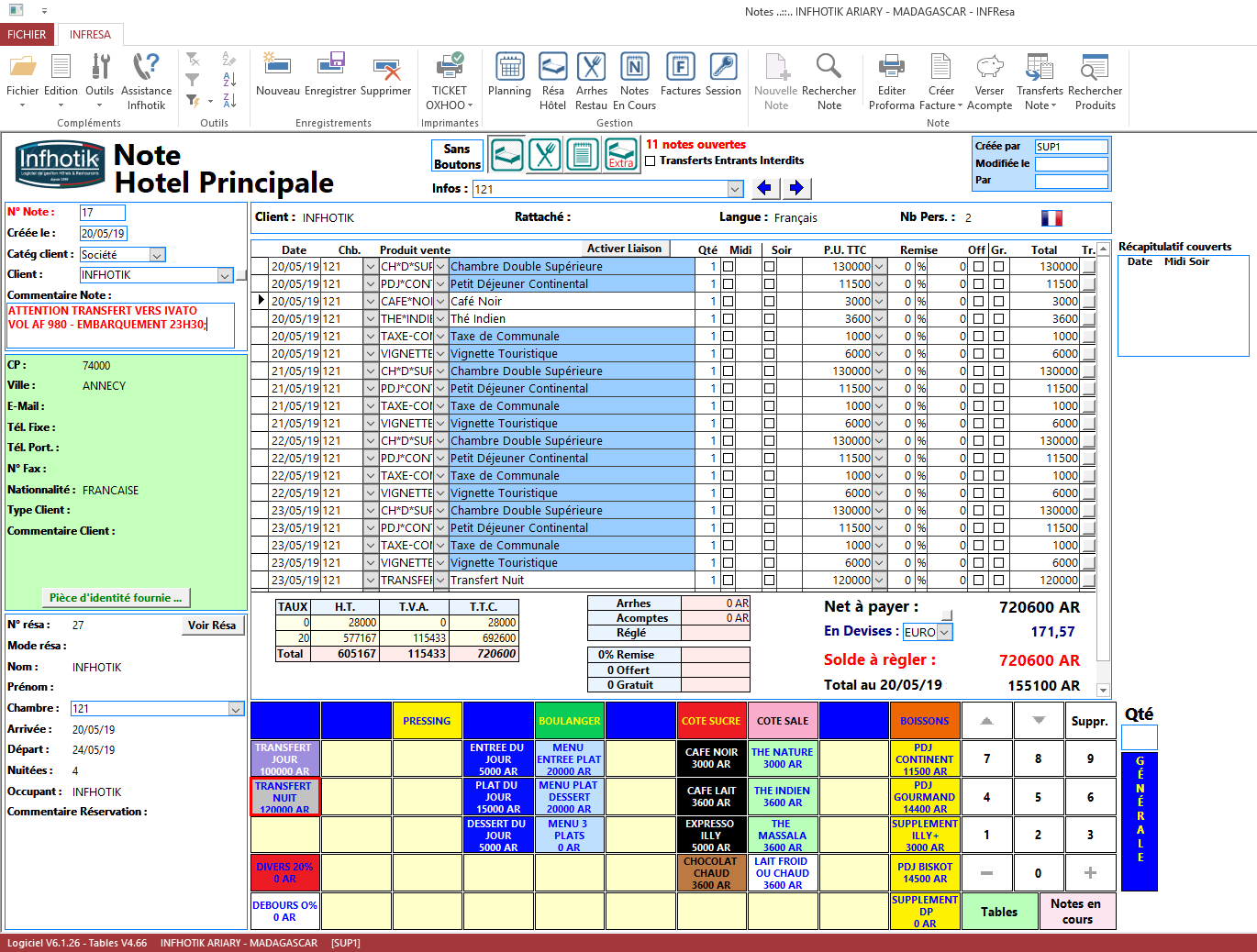Image resolution: width=1257 pixels, height=952 pixels.
Task: Click the Qté quantity input field
Action: tap(1140, 737)
